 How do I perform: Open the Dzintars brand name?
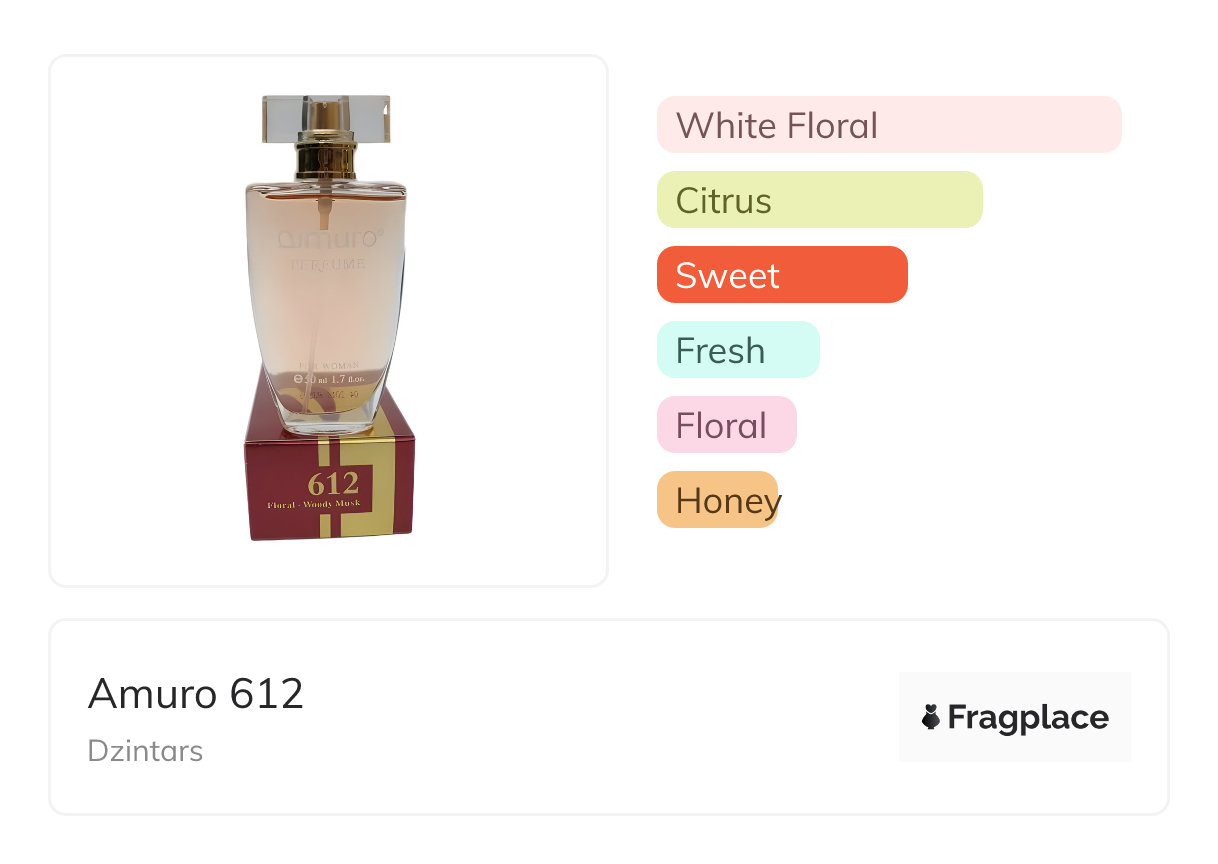145,750
